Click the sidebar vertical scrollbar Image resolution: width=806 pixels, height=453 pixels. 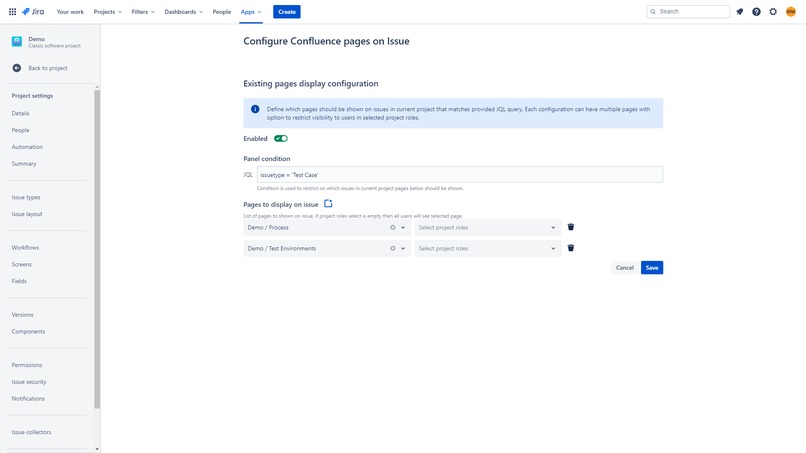pyautogui.click(x=97, y=249)
